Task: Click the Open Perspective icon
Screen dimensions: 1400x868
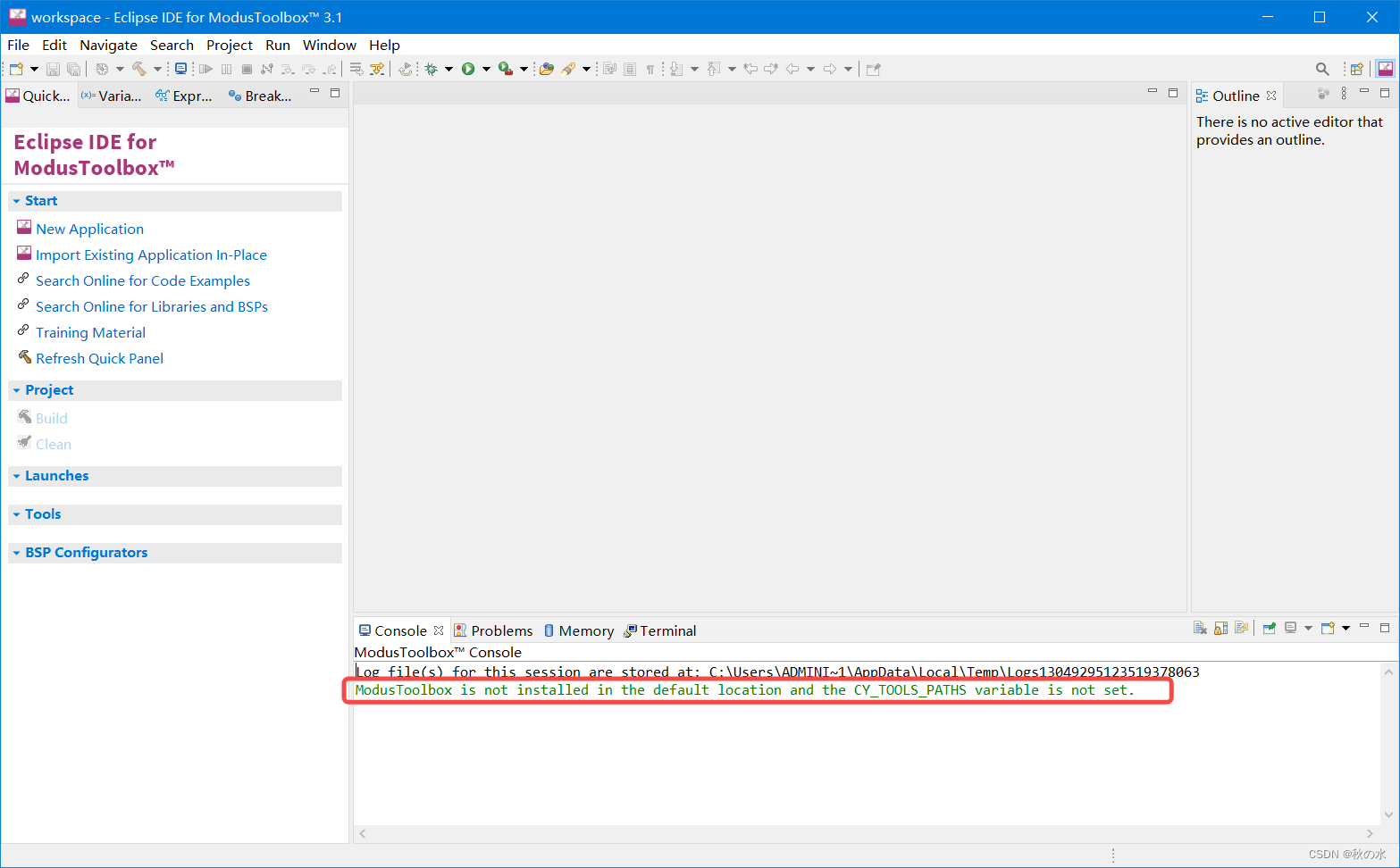Action: tap(1357, 69)
